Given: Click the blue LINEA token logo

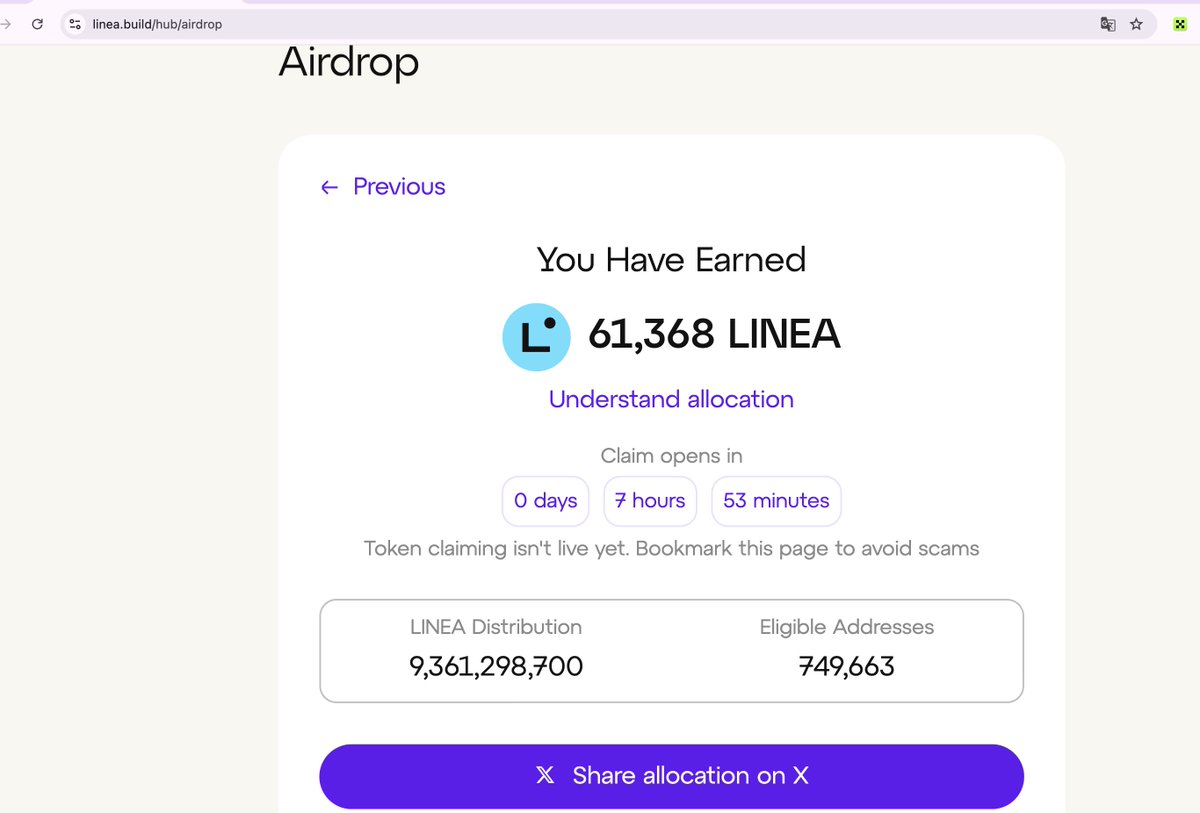Looking at the screenshot, I should point(536,337).
